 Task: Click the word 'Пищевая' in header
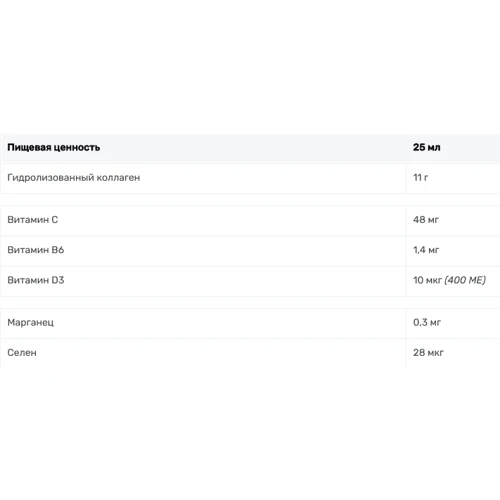29,147
